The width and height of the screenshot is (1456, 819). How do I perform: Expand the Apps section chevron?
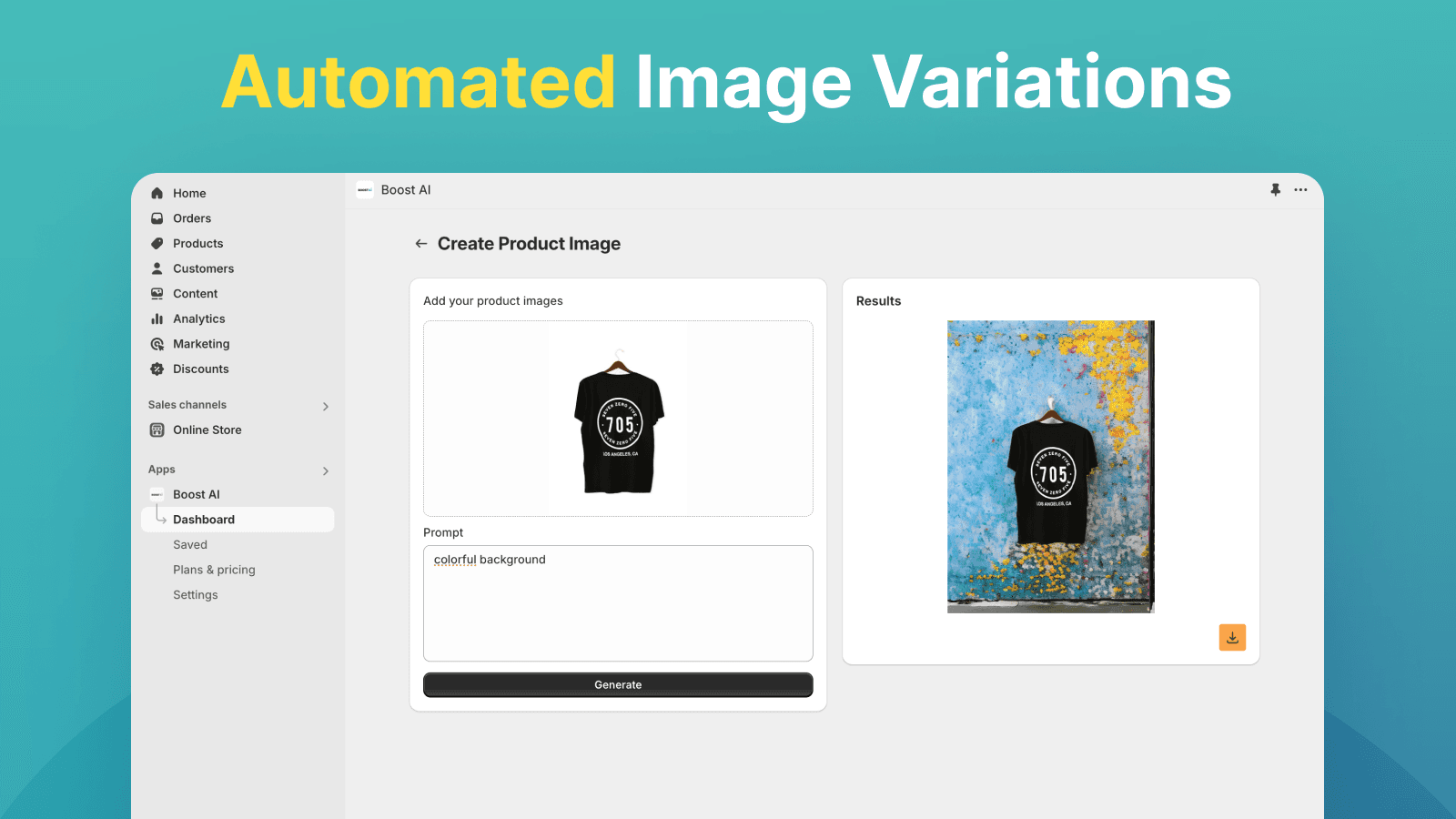coord(326,470)
